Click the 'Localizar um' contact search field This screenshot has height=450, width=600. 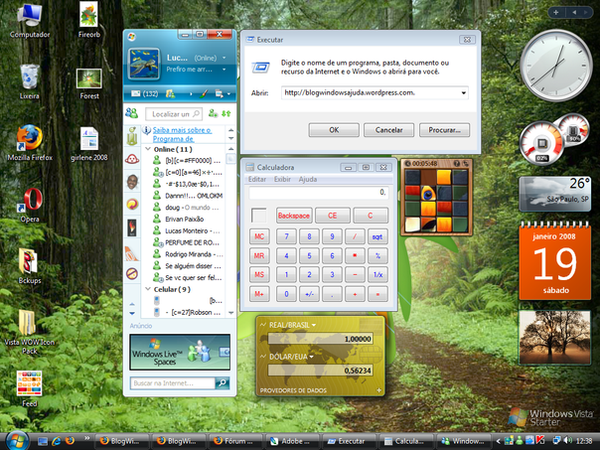click(x=173, y=114)
